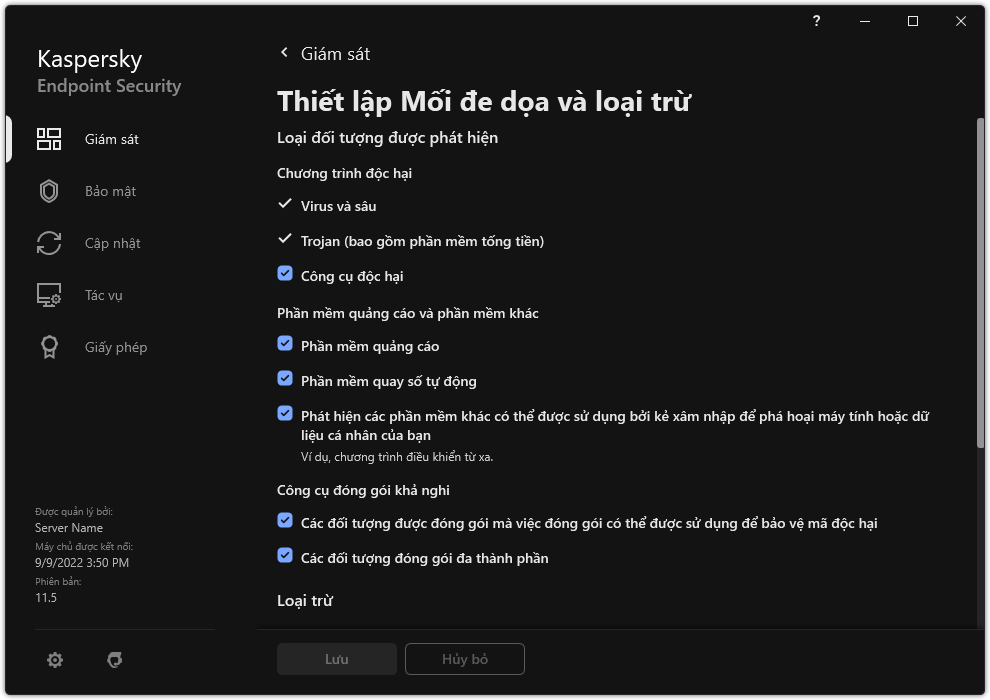Image resolution: width=990 pixels, height=700 pixels.
Task: Click the Lưu save button
Action: [337, 659]
